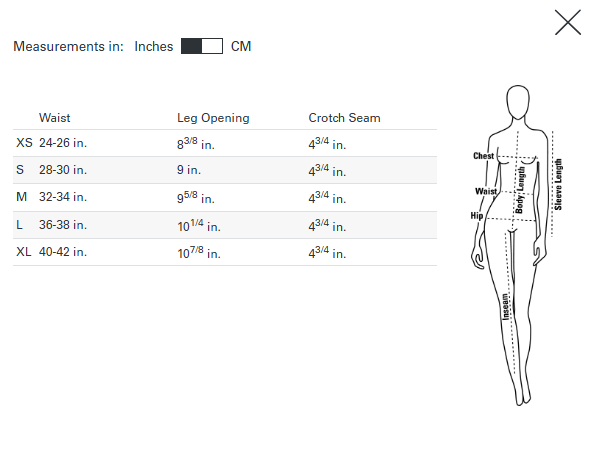Select the L size row label

(x=19, y=225)
